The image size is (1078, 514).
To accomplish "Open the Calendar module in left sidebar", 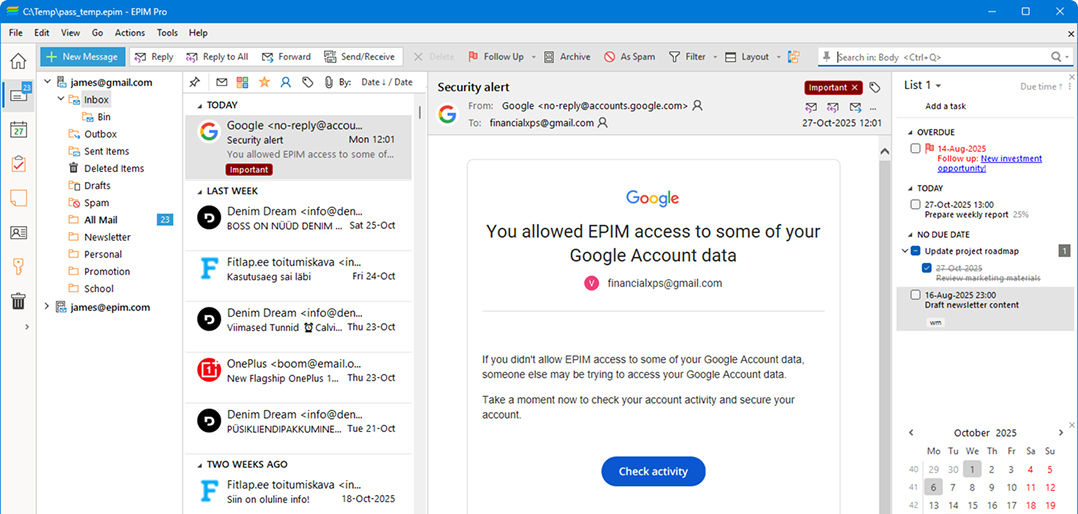I will tap(18, 129).
